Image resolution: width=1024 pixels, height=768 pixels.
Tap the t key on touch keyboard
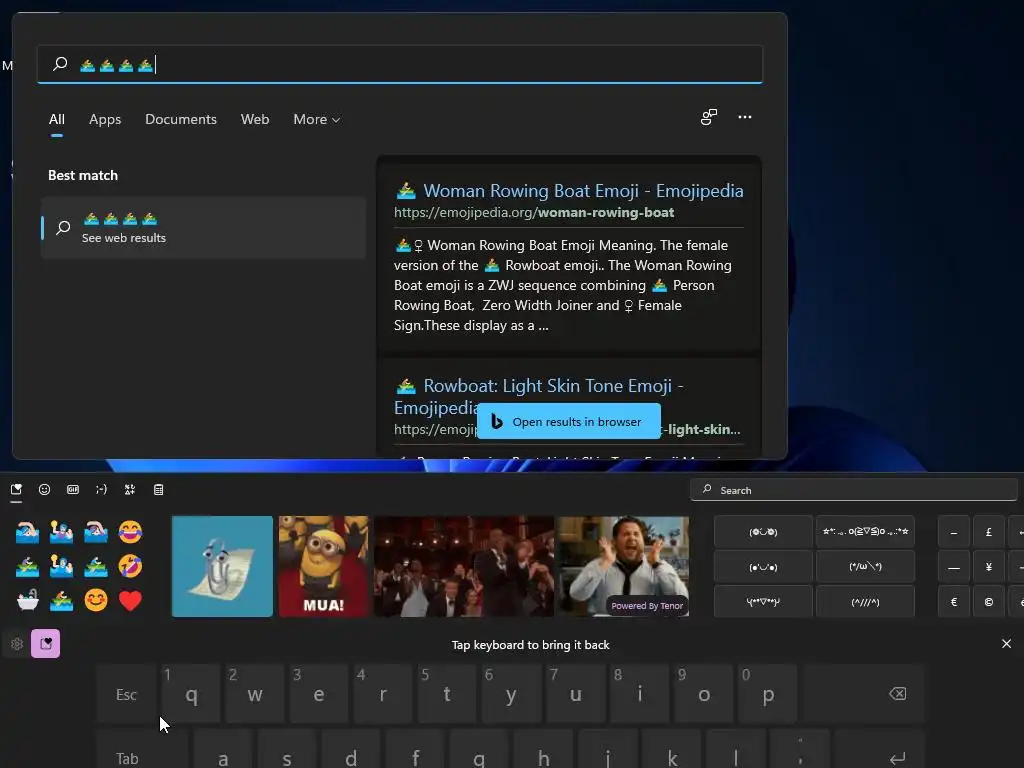point(447,694)
